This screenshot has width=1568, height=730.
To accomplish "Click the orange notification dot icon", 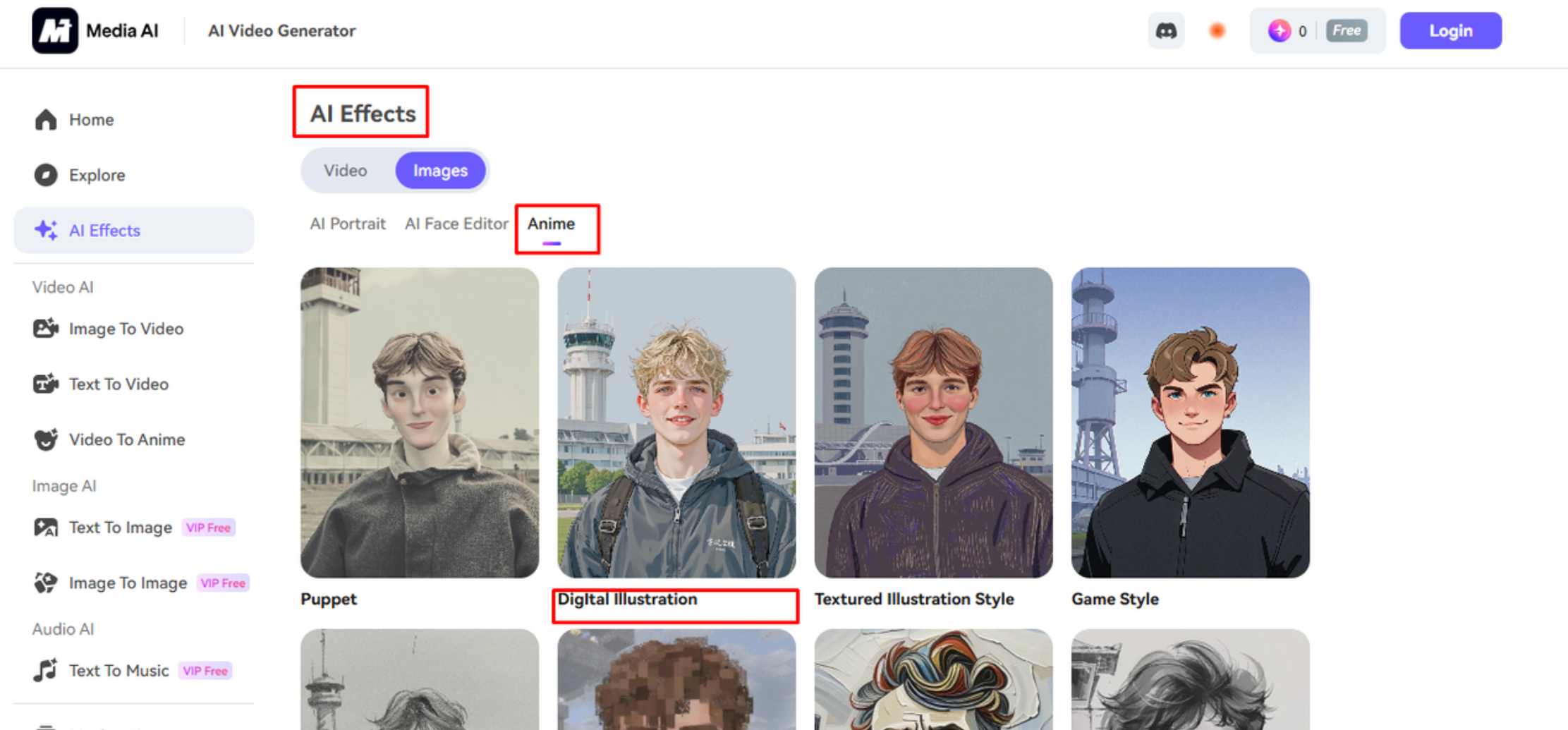I will click(x=1217, y=31).
